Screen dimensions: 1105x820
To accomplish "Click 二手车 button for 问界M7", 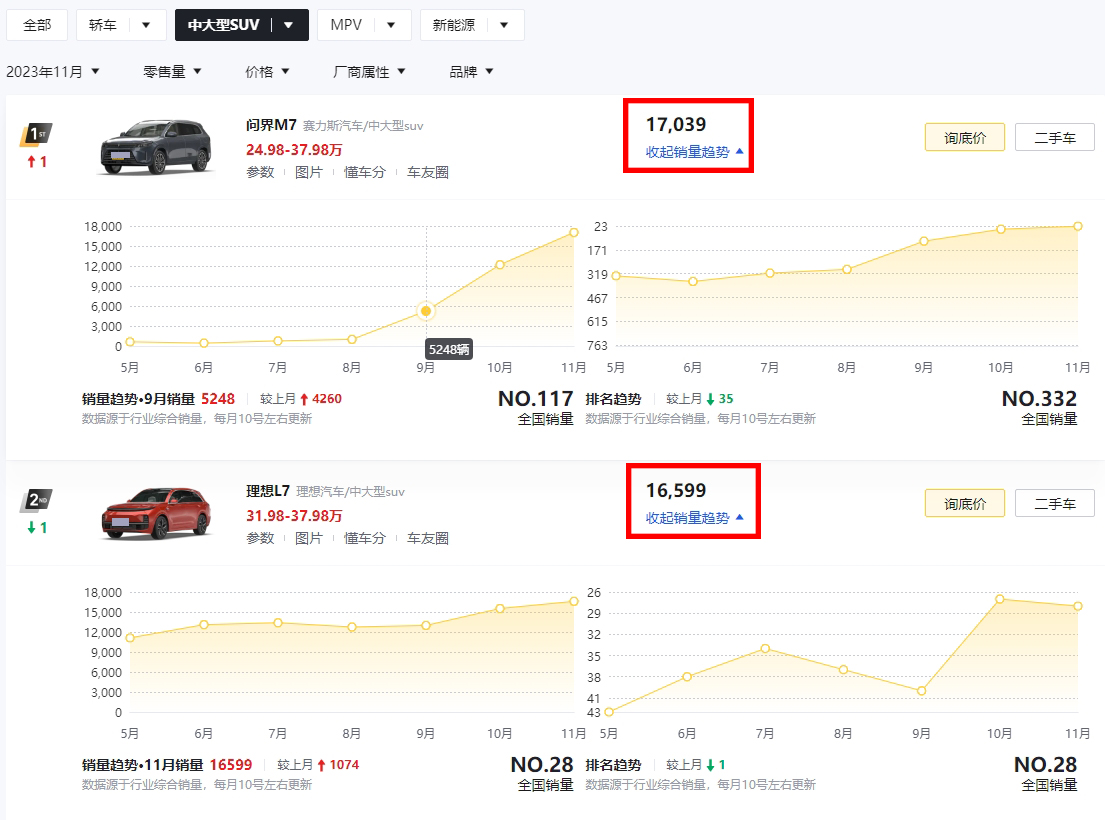I will [x=1055, y=137].
